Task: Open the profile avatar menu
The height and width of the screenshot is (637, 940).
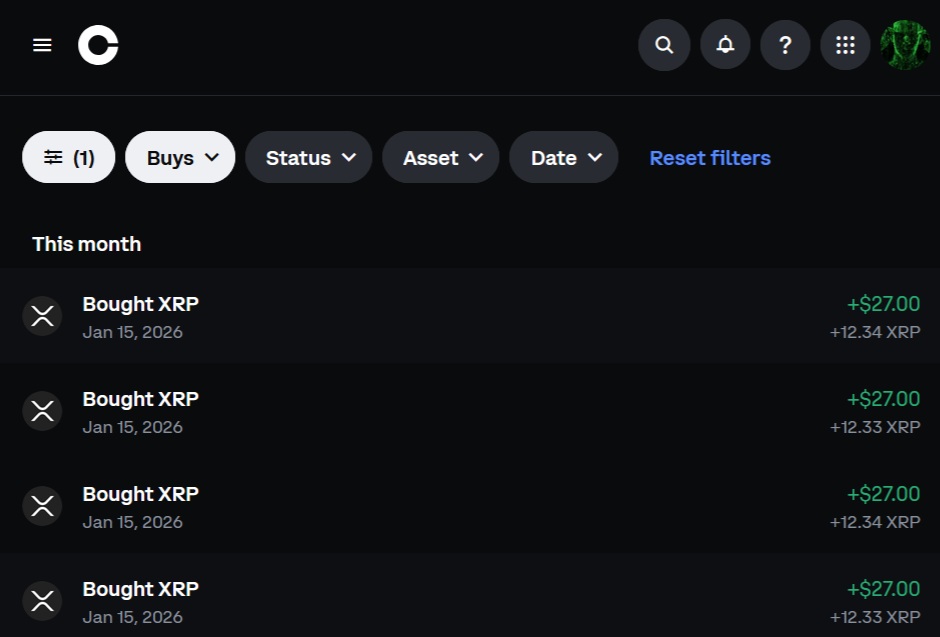Action: click(905, 45)
